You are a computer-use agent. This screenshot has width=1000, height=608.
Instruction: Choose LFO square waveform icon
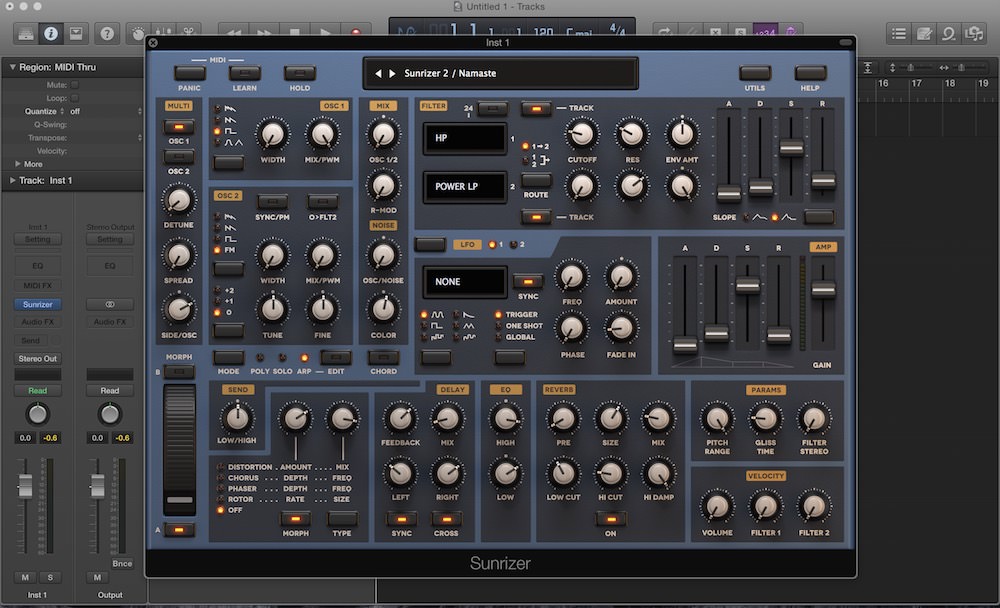coord(437,326)
